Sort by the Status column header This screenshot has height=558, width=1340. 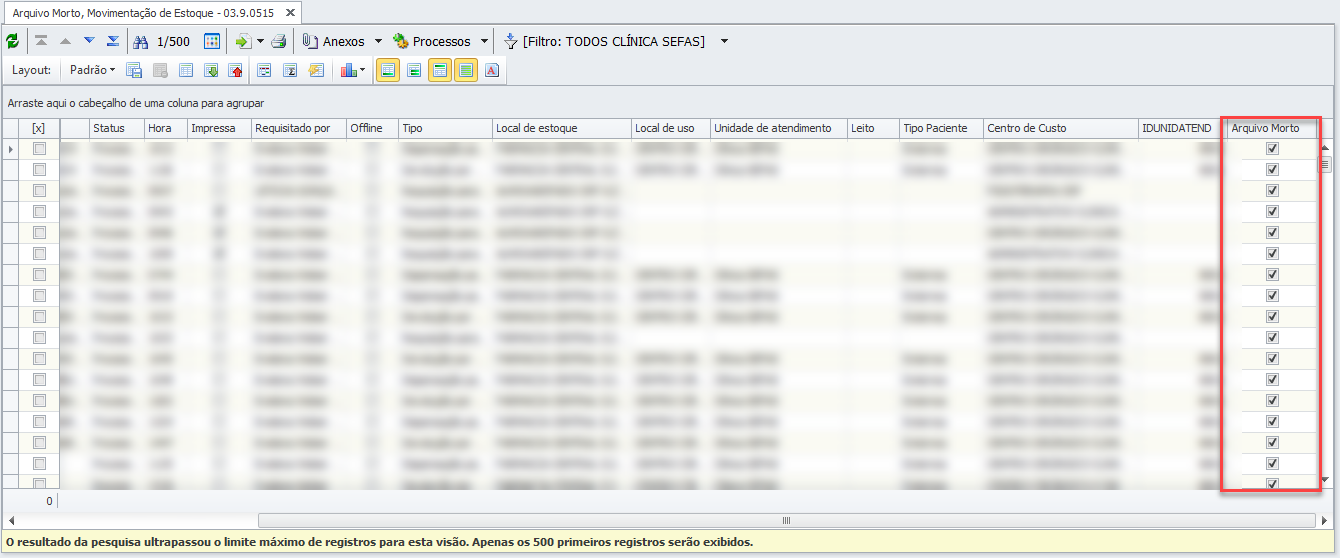point(116,128)
